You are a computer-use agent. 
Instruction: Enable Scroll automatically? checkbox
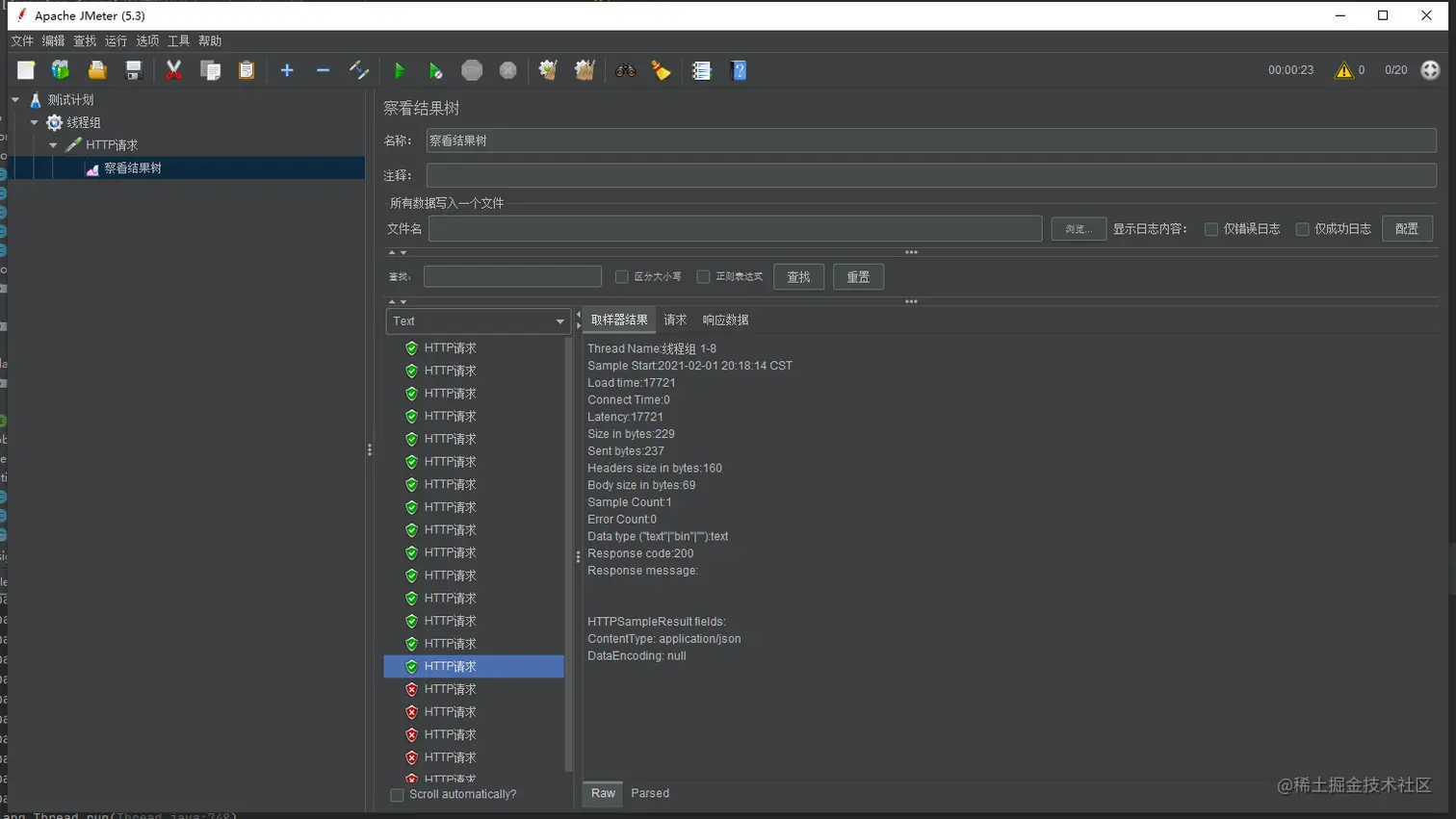coord(397,795)
